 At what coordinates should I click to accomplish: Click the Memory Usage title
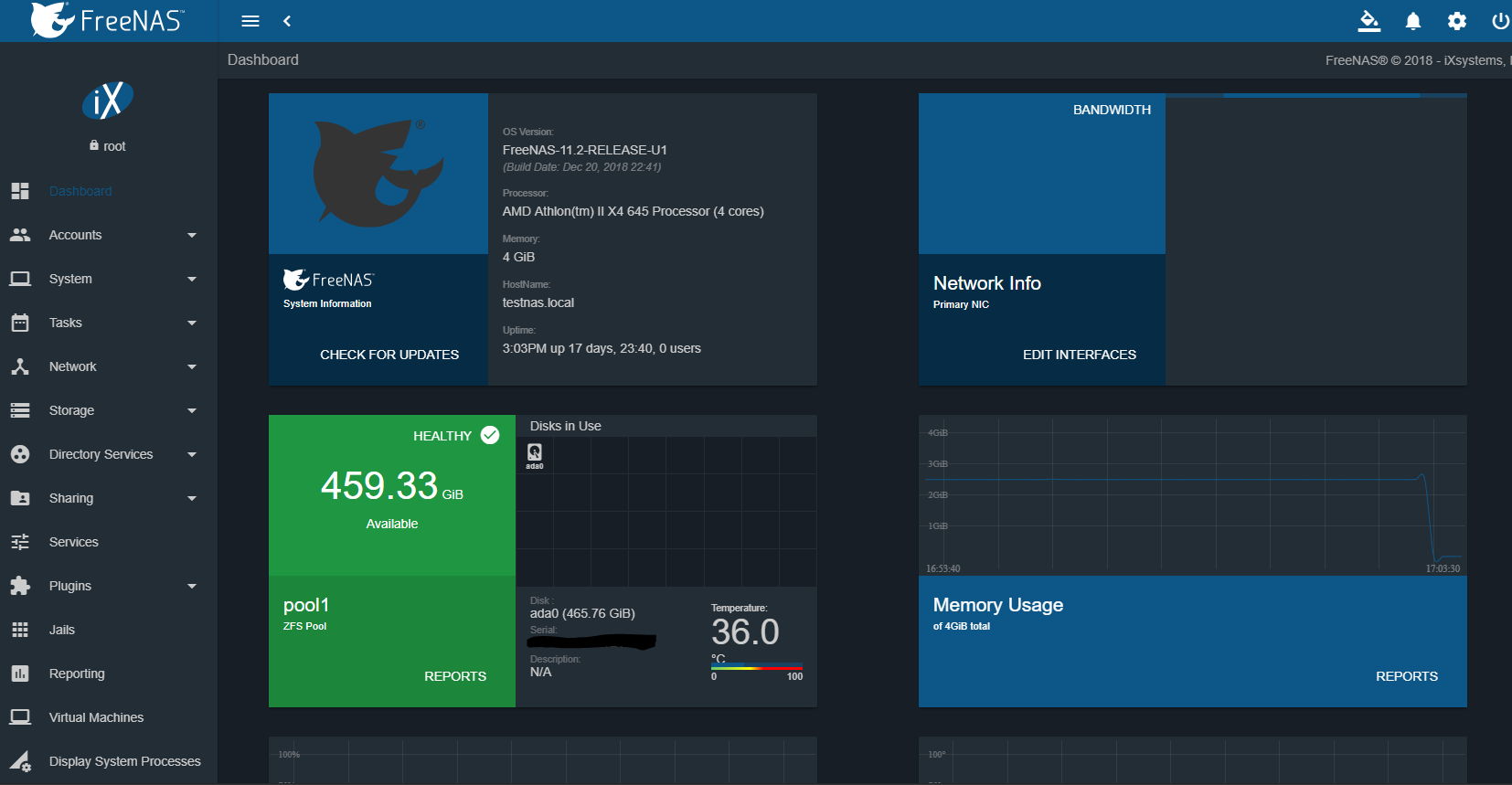998,605
